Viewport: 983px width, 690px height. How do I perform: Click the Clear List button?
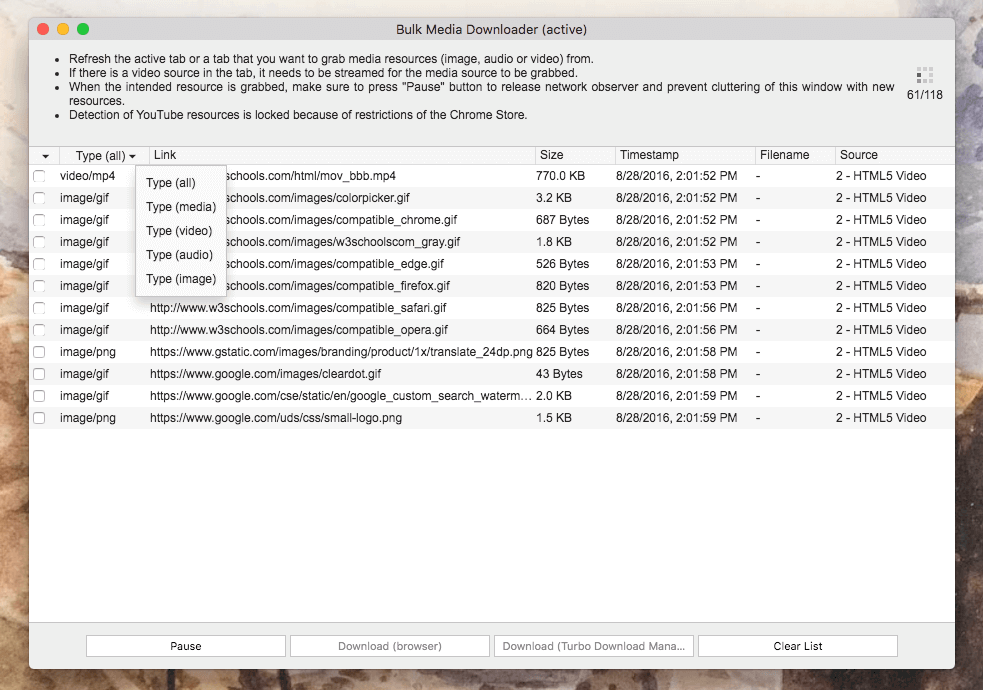[797, 646]
